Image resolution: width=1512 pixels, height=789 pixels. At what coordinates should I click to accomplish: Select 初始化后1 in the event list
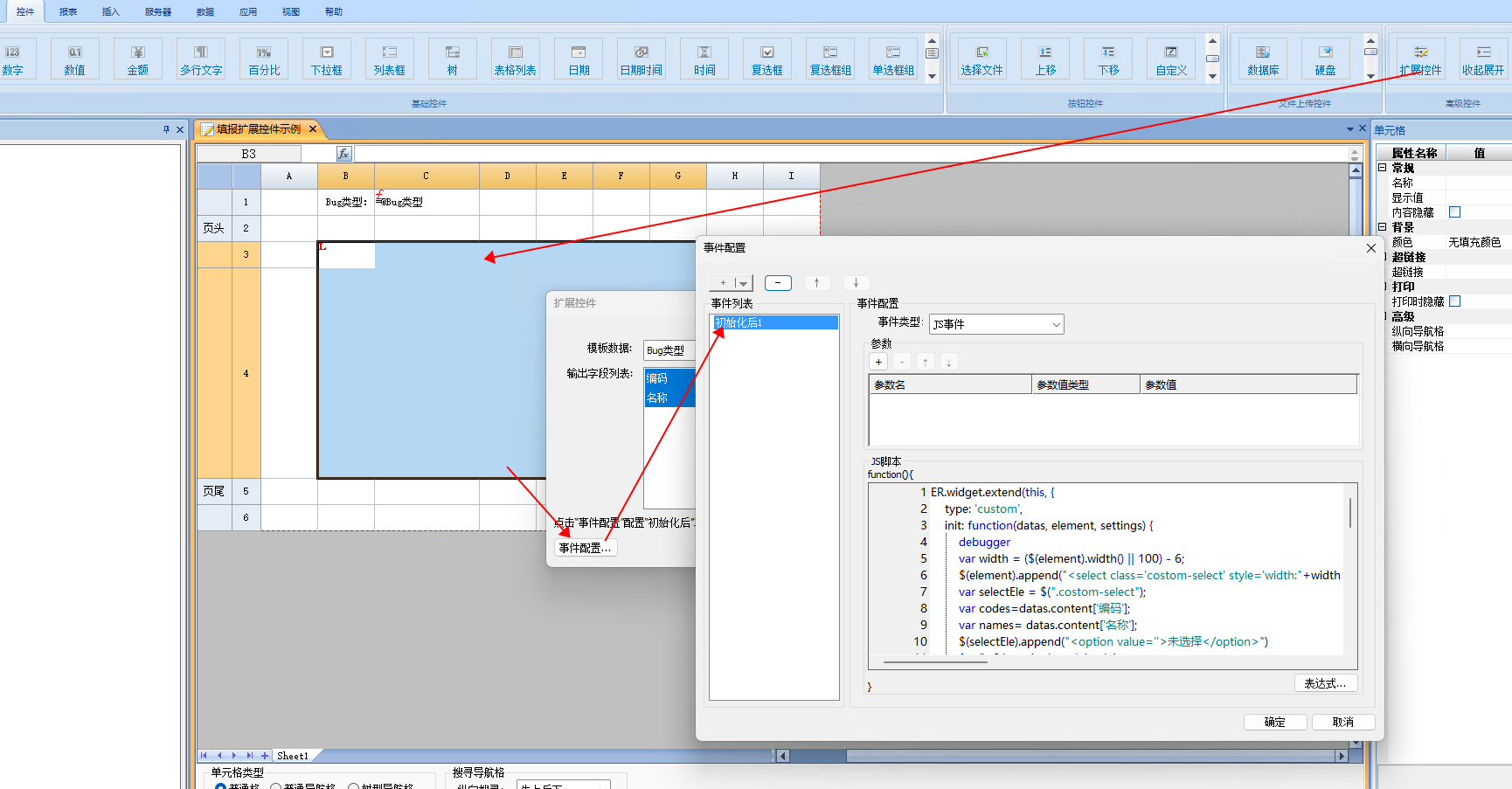point(773,322)
